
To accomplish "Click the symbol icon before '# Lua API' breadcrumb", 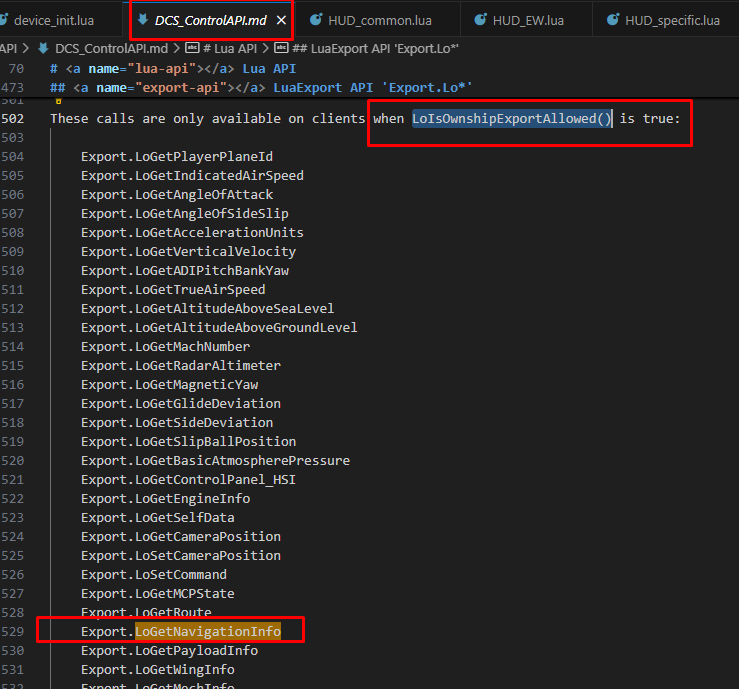I will tap(192, 48).
